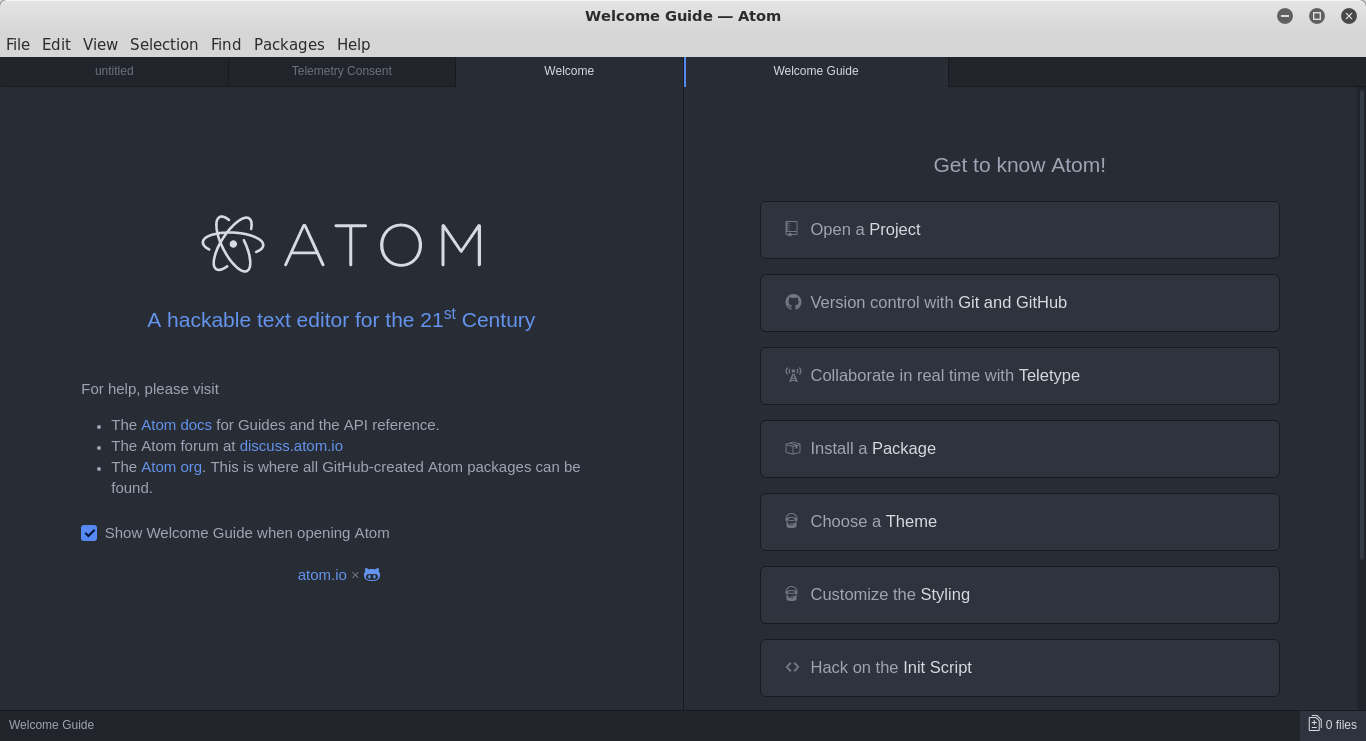Select the Welcome tab

(x=569, y=71)
